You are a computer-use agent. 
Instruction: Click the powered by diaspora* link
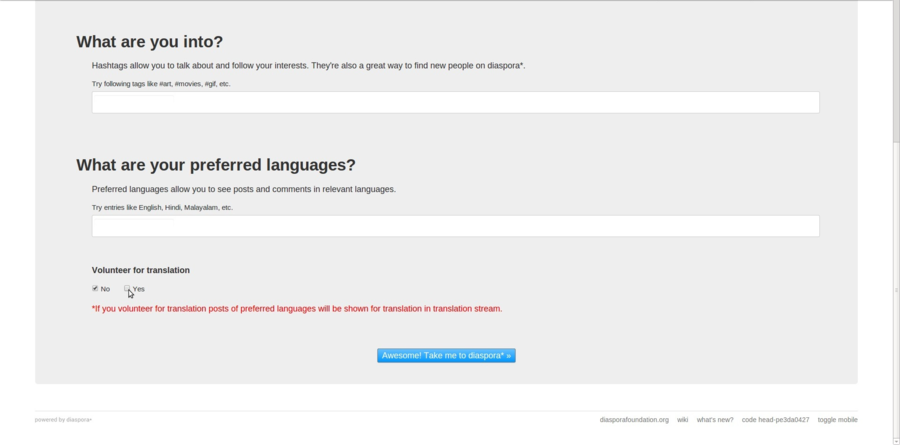[63, 420]
